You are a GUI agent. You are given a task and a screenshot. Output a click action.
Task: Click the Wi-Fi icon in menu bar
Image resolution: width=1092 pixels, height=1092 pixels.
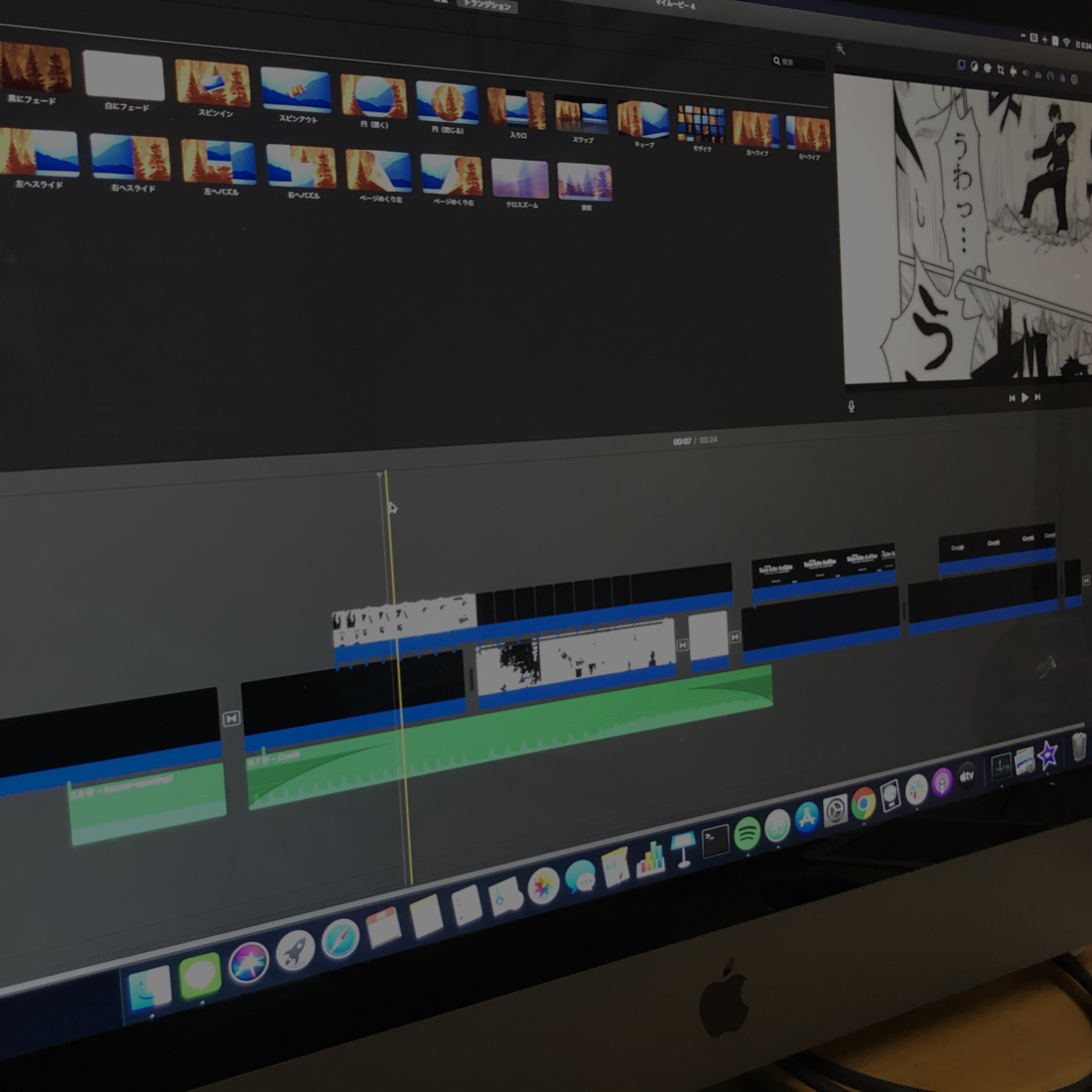[x=1066, y=42]
